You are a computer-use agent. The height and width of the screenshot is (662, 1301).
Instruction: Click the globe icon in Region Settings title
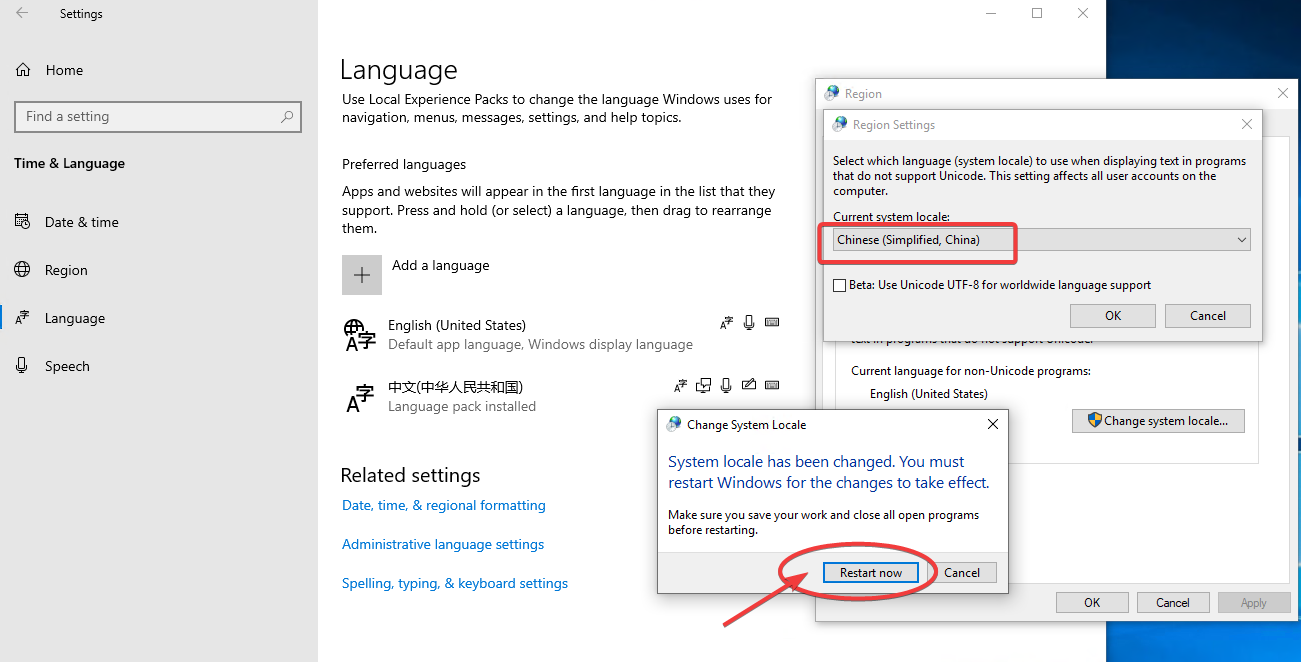(x=840, y=124)
